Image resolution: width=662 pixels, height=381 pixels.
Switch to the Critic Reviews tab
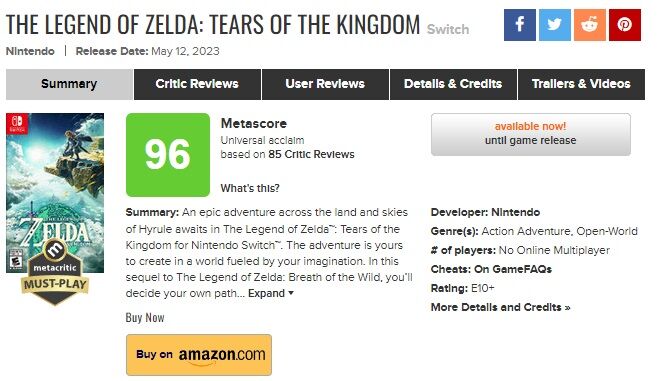[x=197, y=84]
